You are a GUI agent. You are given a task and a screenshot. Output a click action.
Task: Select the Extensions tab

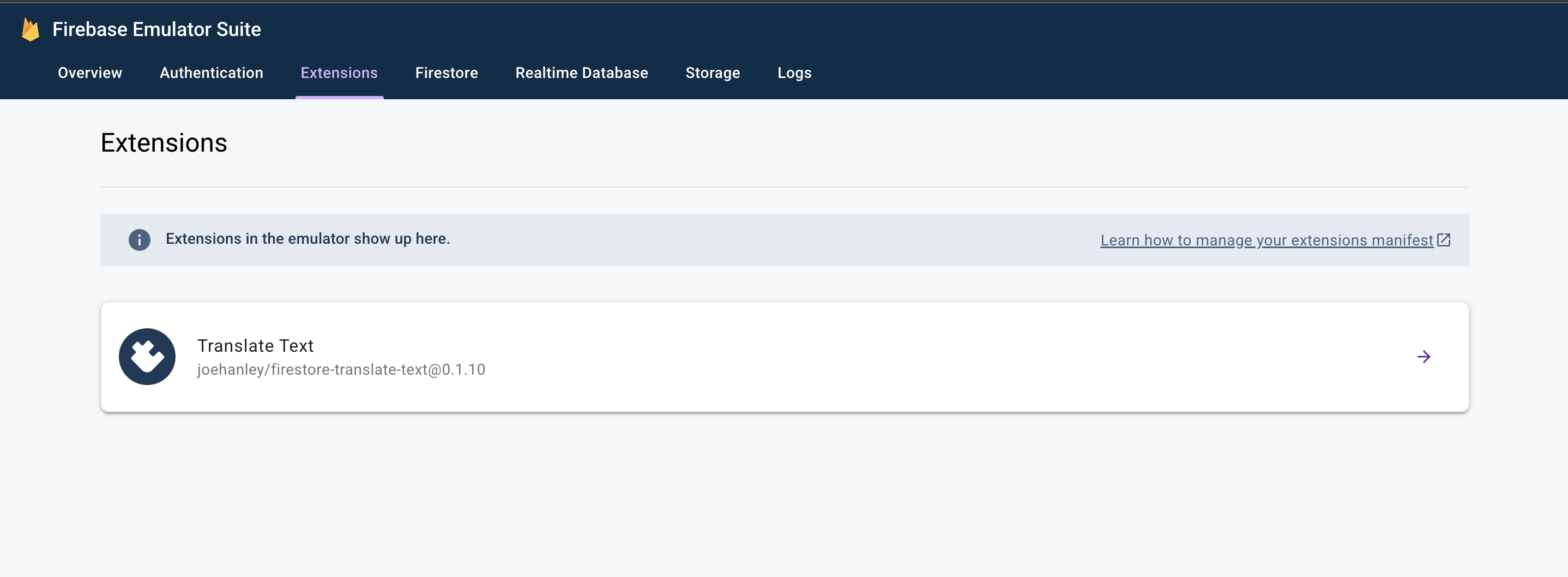click(339, 73)
